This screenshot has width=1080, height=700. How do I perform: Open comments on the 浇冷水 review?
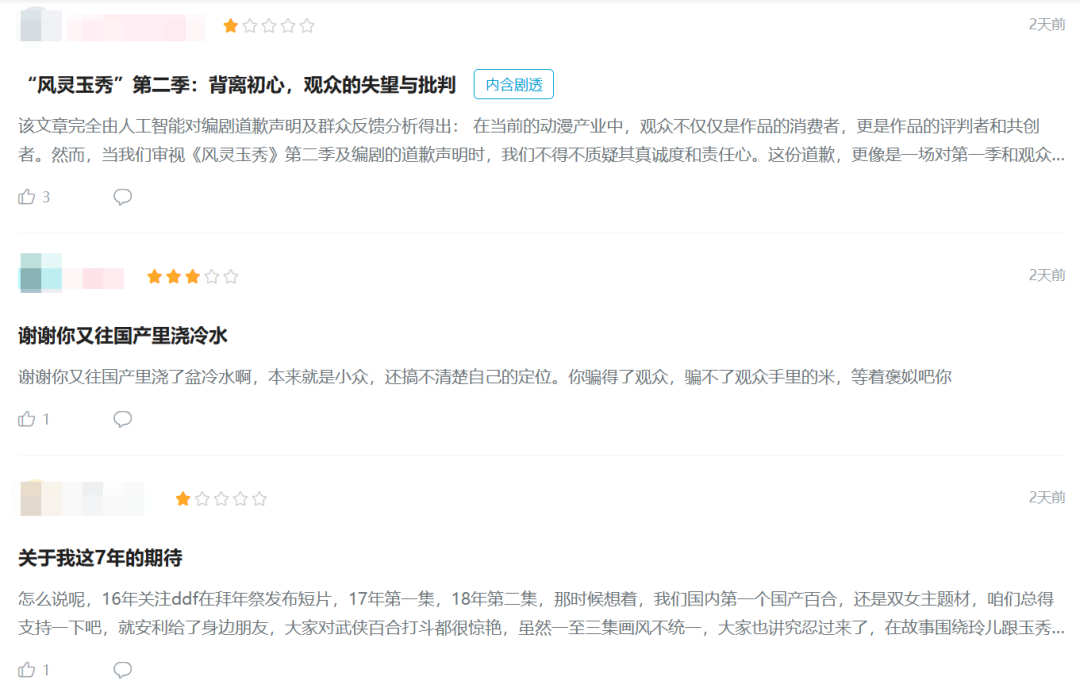pyautogui.click(x=122, y=419)
